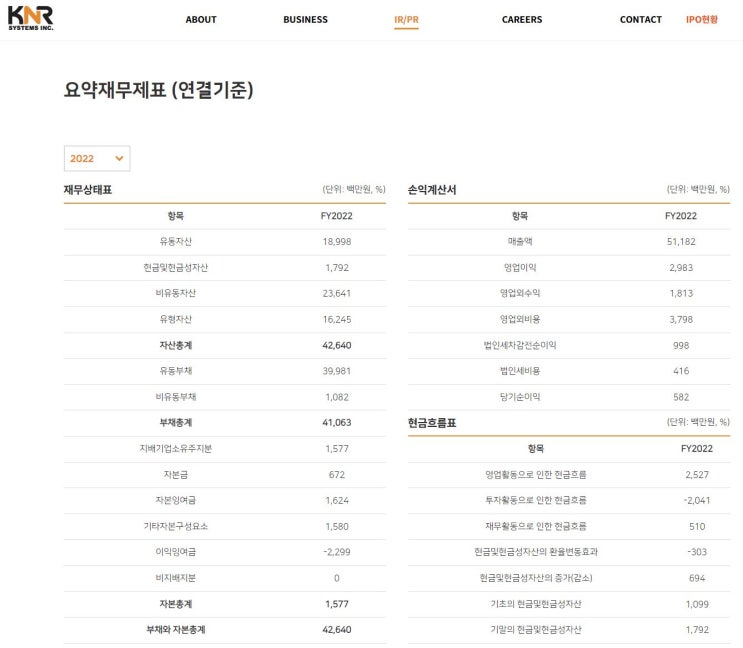Select the 자본총계 row label
This screenshot has width=743, height=648.
(176, 604)
